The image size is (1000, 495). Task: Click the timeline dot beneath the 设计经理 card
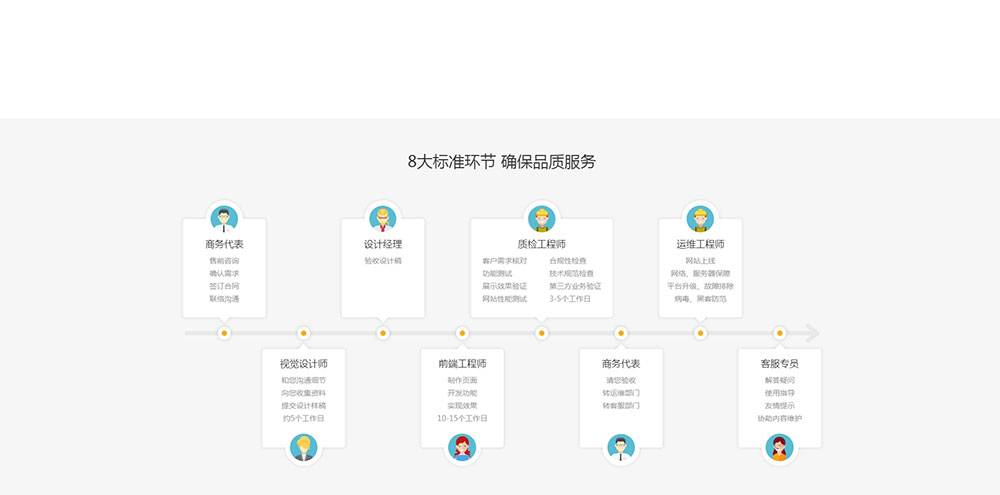point(383,333)
